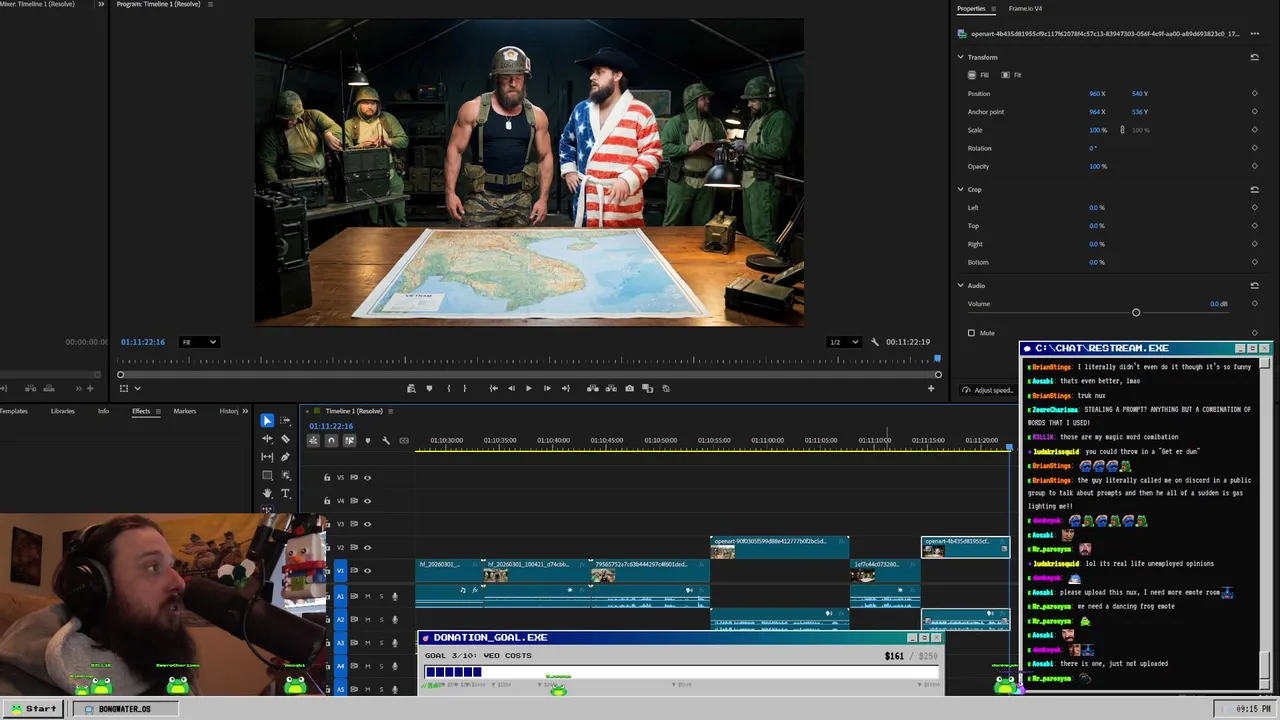Open the Button Editor plus icon
The image size is (1280, 720).
(x=931, y=388)
